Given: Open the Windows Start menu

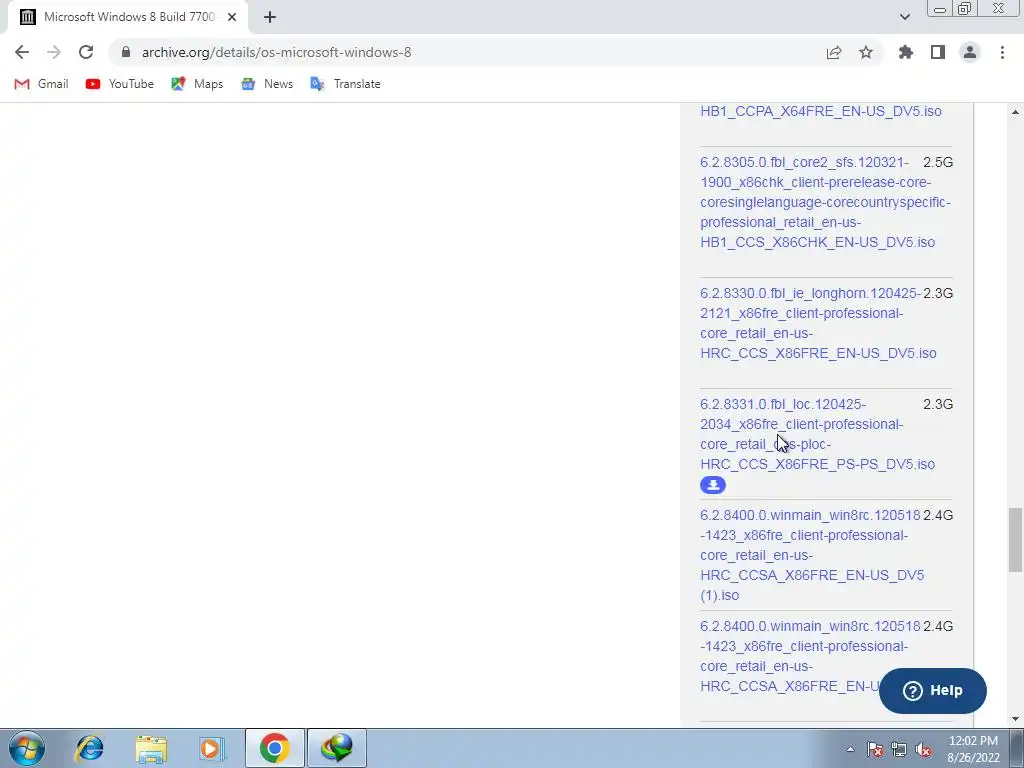Looking at the screenshot, I should (x=26, y=748).
